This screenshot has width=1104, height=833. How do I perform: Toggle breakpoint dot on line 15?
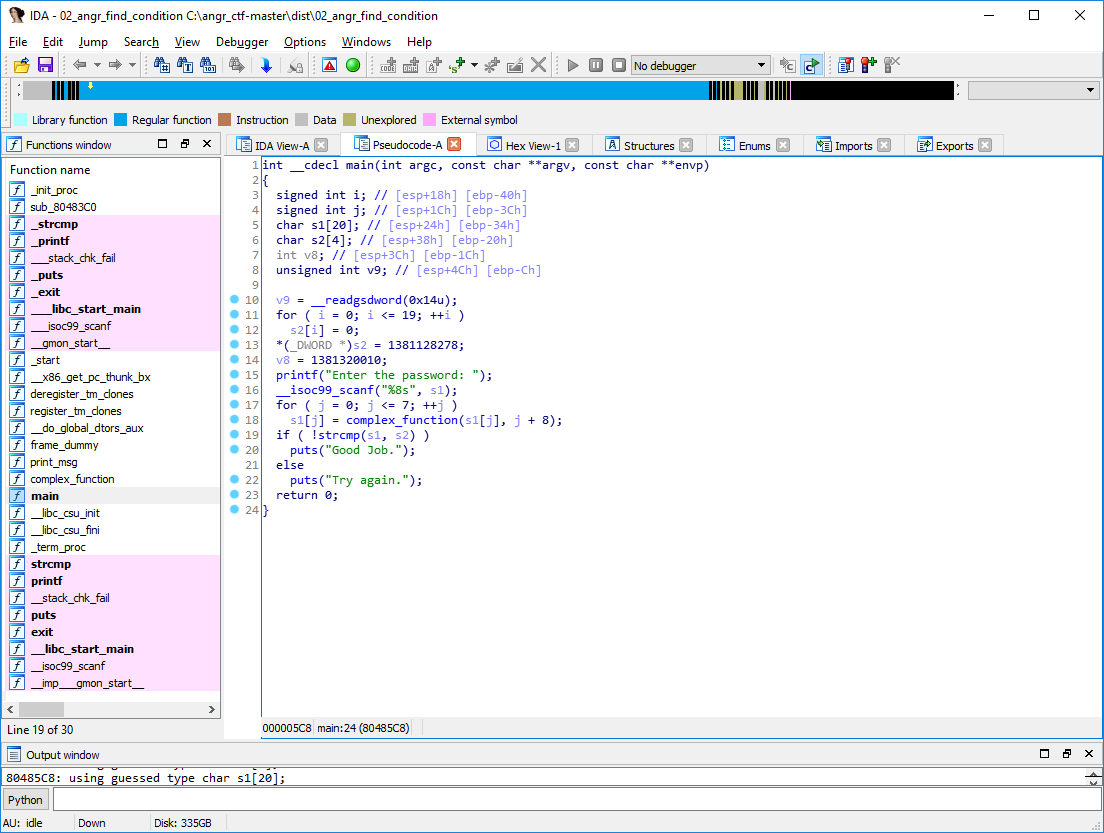point(234,375)
